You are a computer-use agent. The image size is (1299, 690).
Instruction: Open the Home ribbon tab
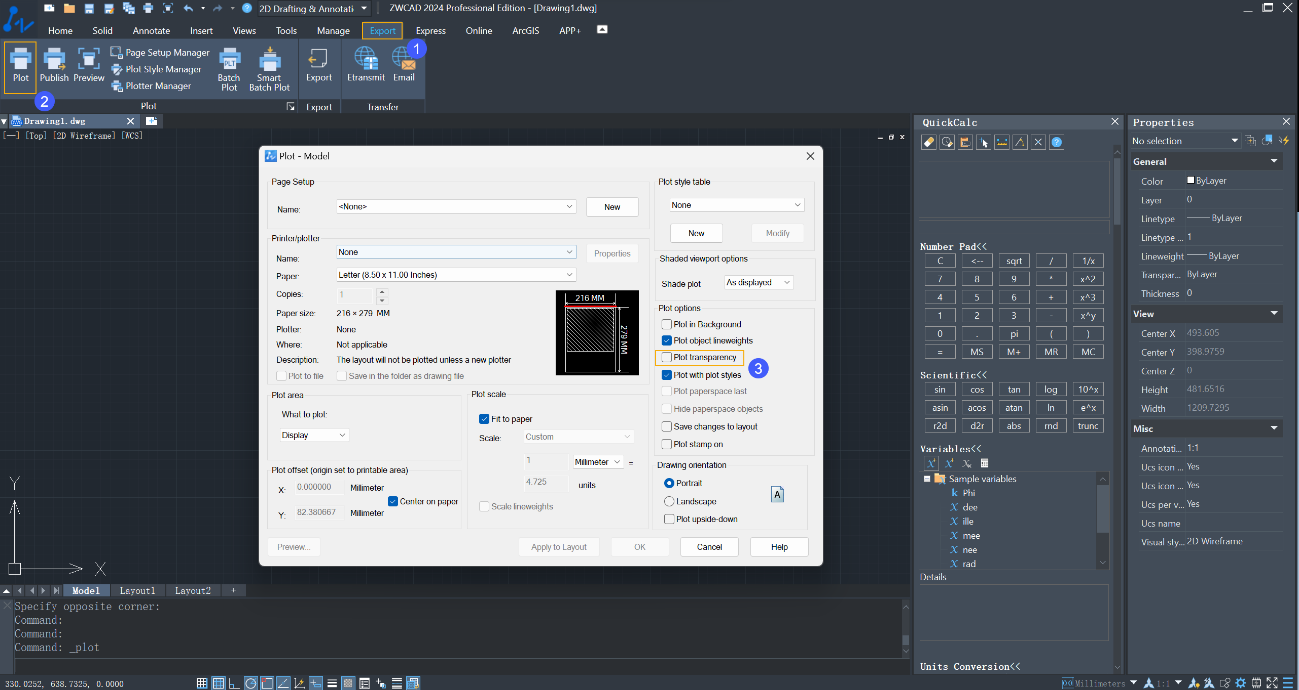(x=60, y=31)
